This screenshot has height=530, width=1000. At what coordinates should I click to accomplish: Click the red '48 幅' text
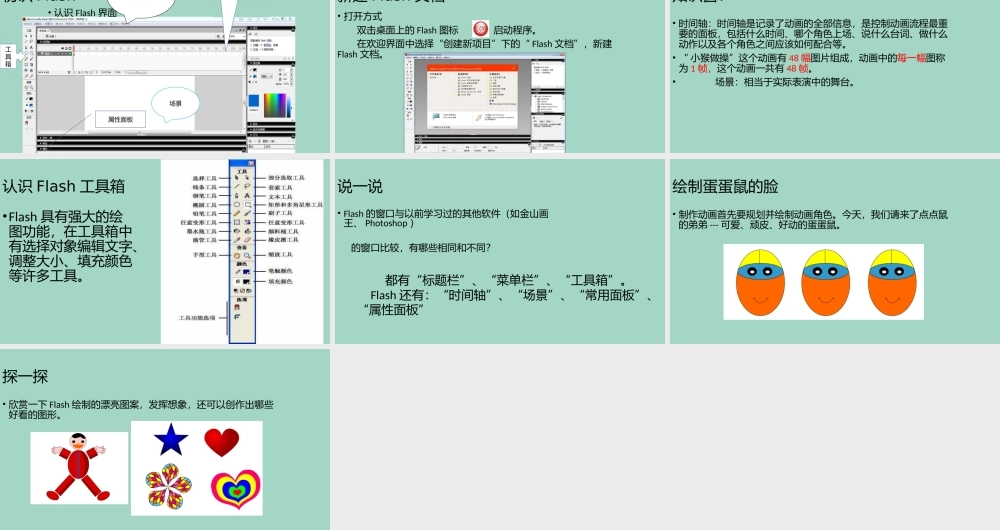799,57
